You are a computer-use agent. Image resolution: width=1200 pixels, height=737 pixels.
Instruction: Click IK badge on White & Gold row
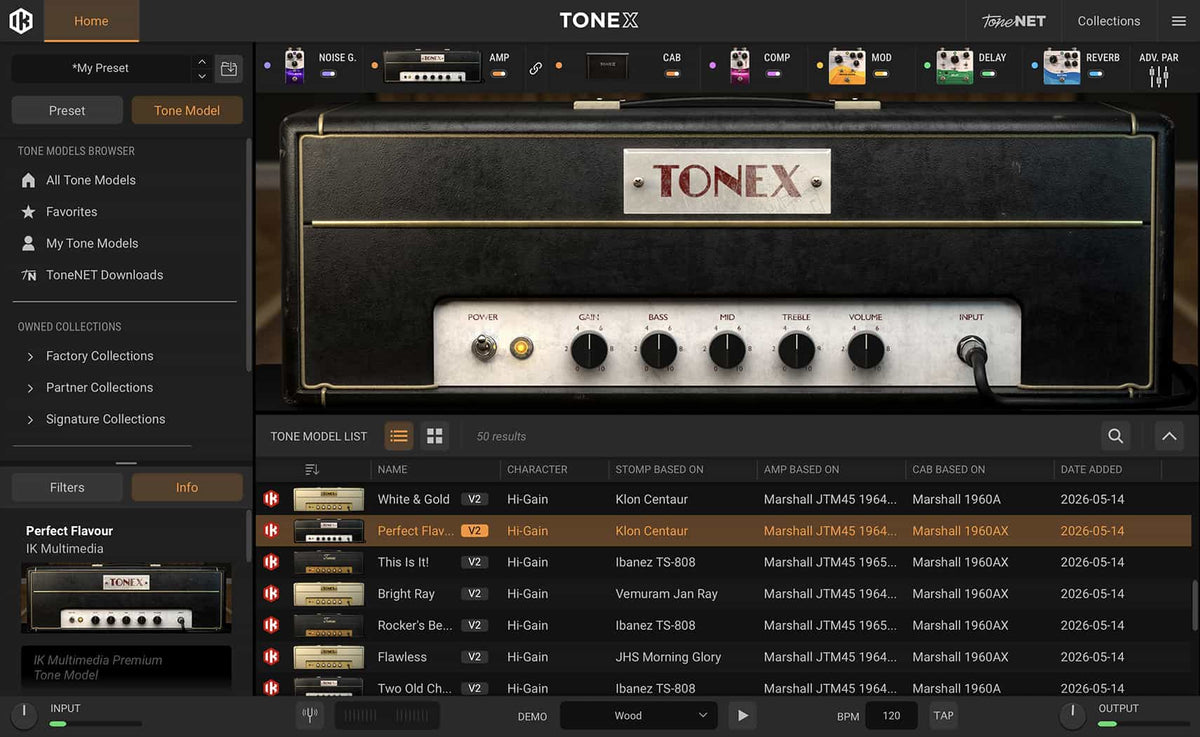tap(271, 499)
